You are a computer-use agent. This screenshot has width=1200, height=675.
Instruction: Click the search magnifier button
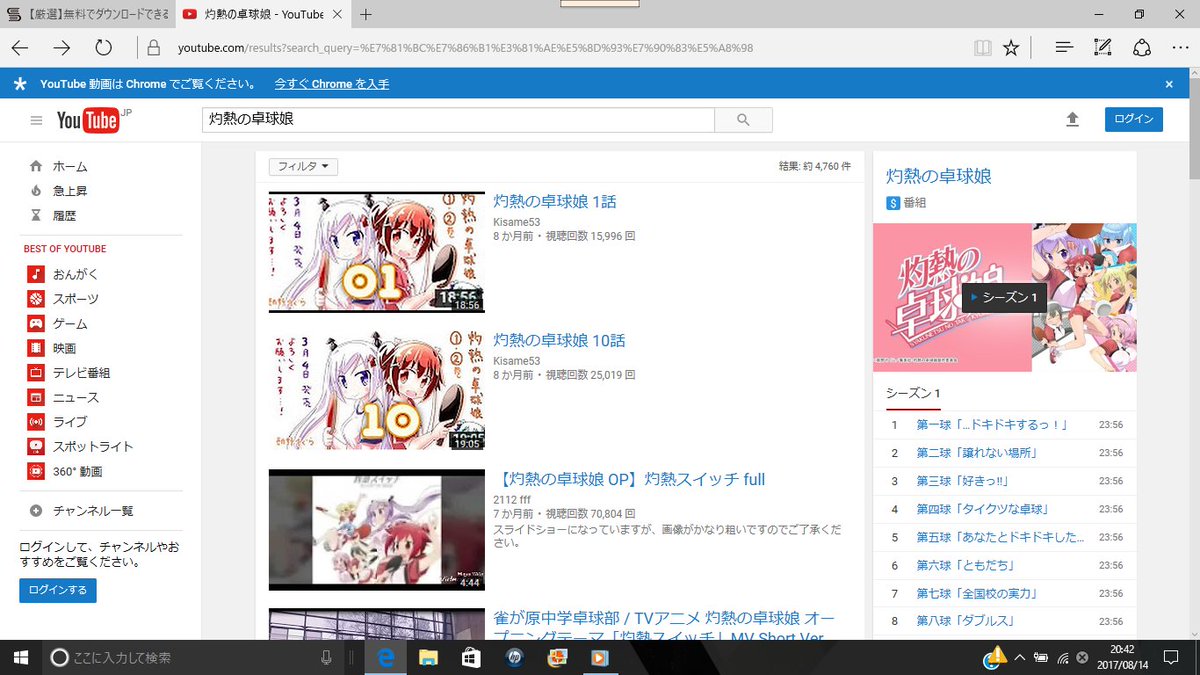coord(743,119)
